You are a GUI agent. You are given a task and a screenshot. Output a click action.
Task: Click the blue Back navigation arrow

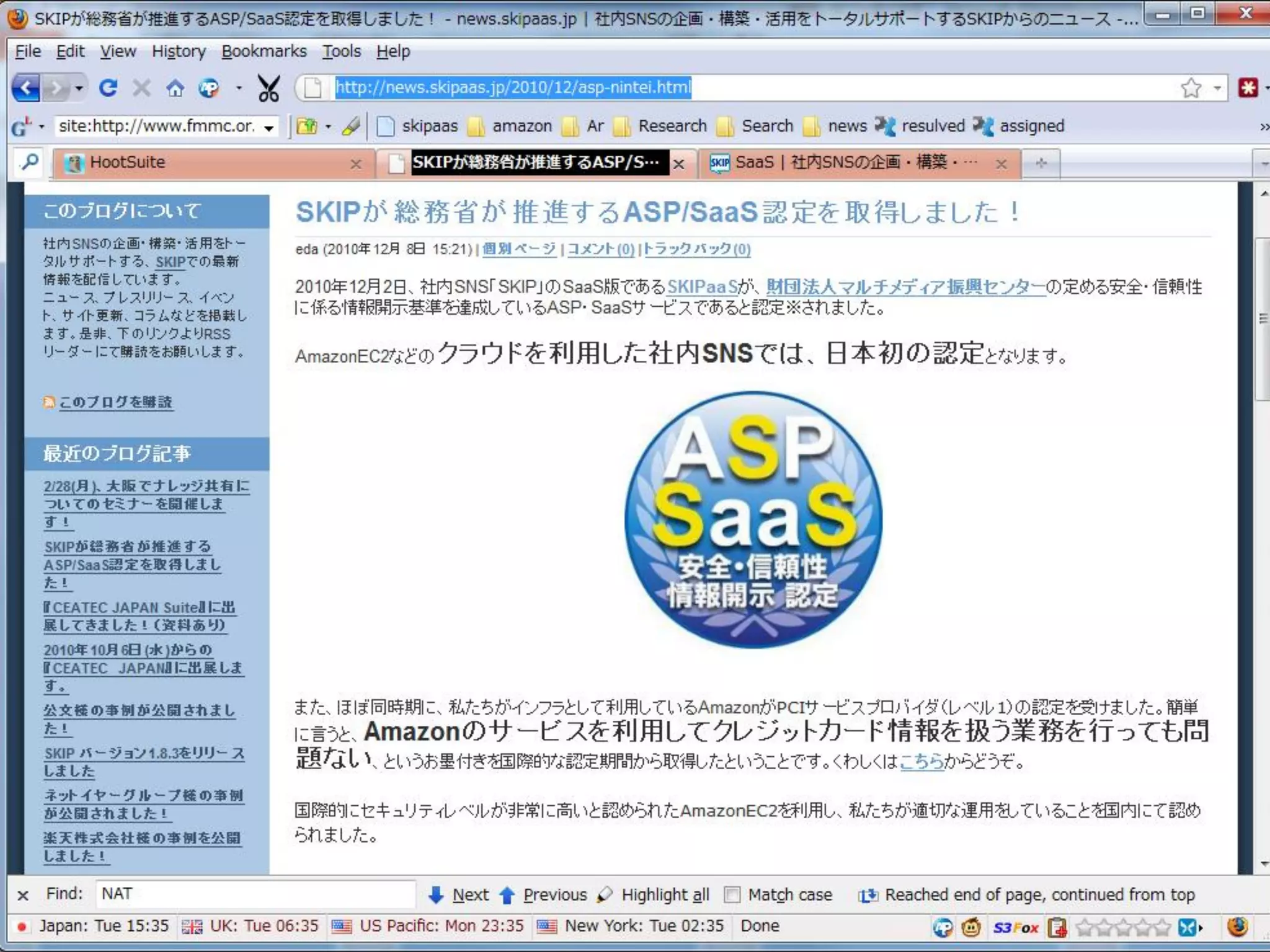[x=25, y=88]
